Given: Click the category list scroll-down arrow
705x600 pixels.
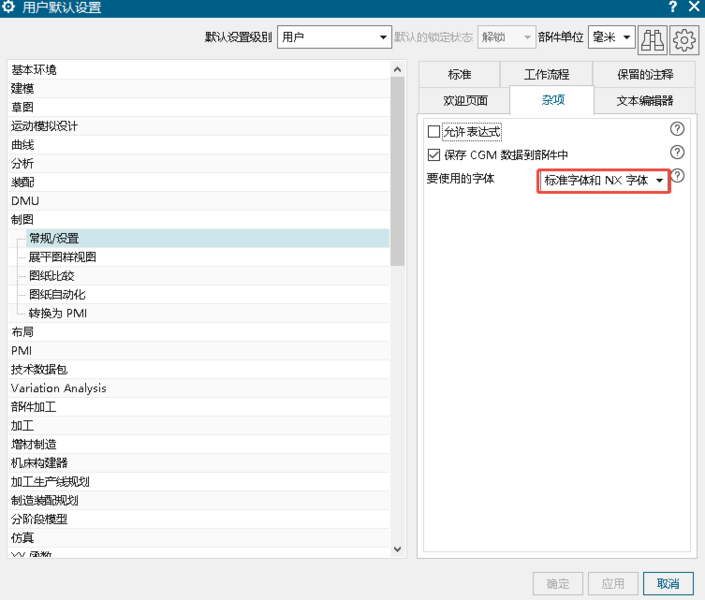Looking at the screenshot, I should coord(397,549).
